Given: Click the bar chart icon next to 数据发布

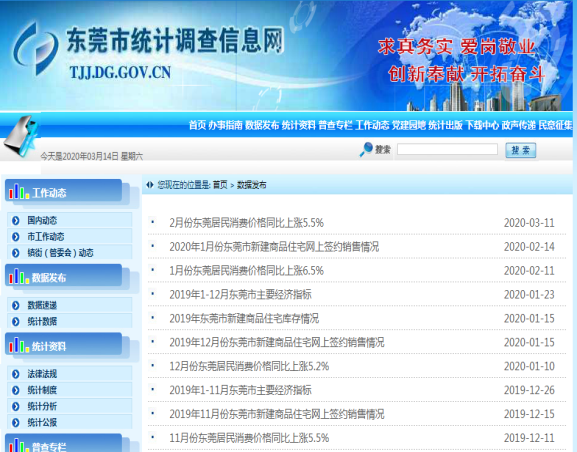Looking at the screenshot, I should [19, 276].
